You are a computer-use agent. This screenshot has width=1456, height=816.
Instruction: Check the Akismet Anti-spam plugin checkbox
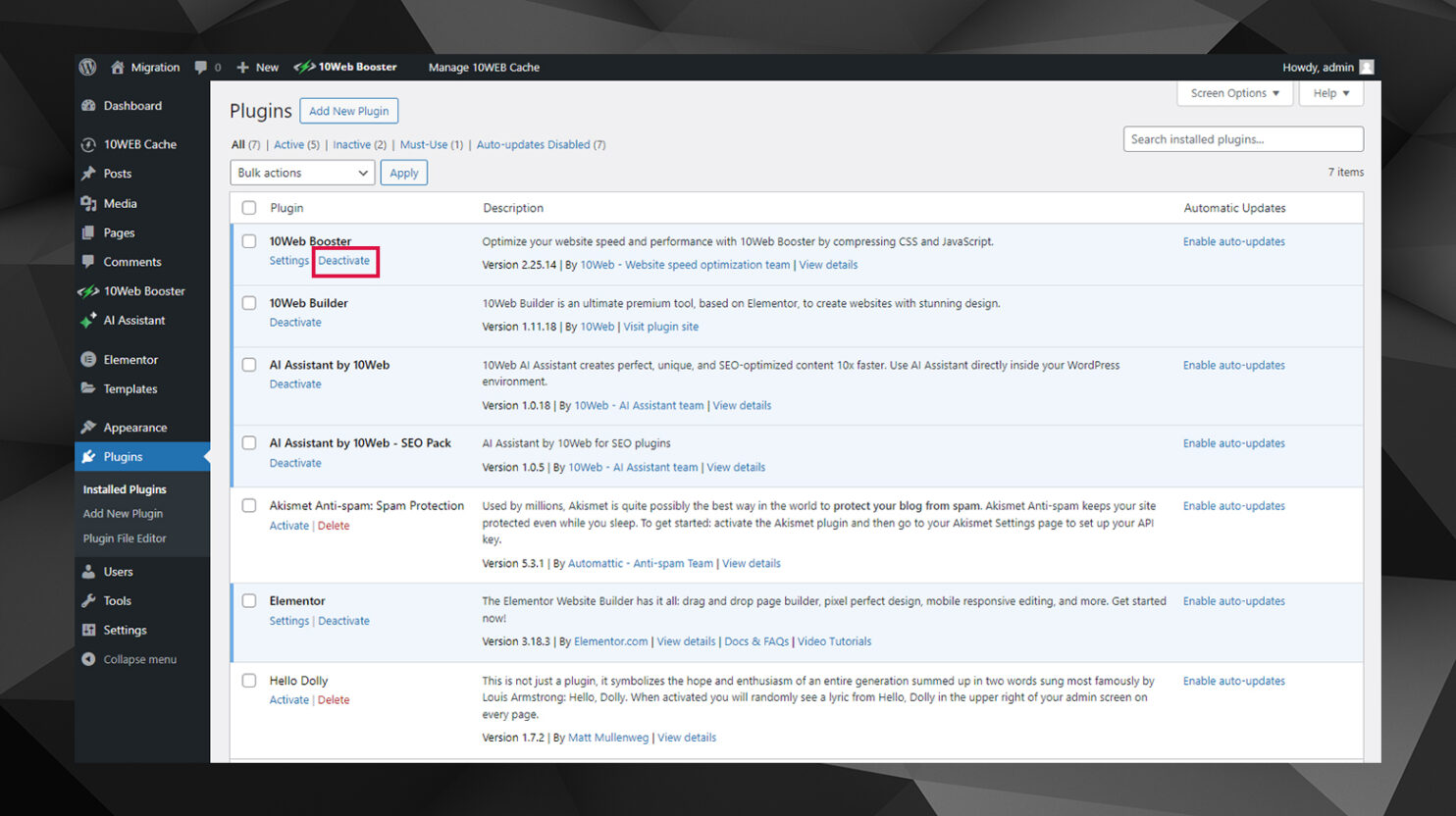click(x=248, y=505)
